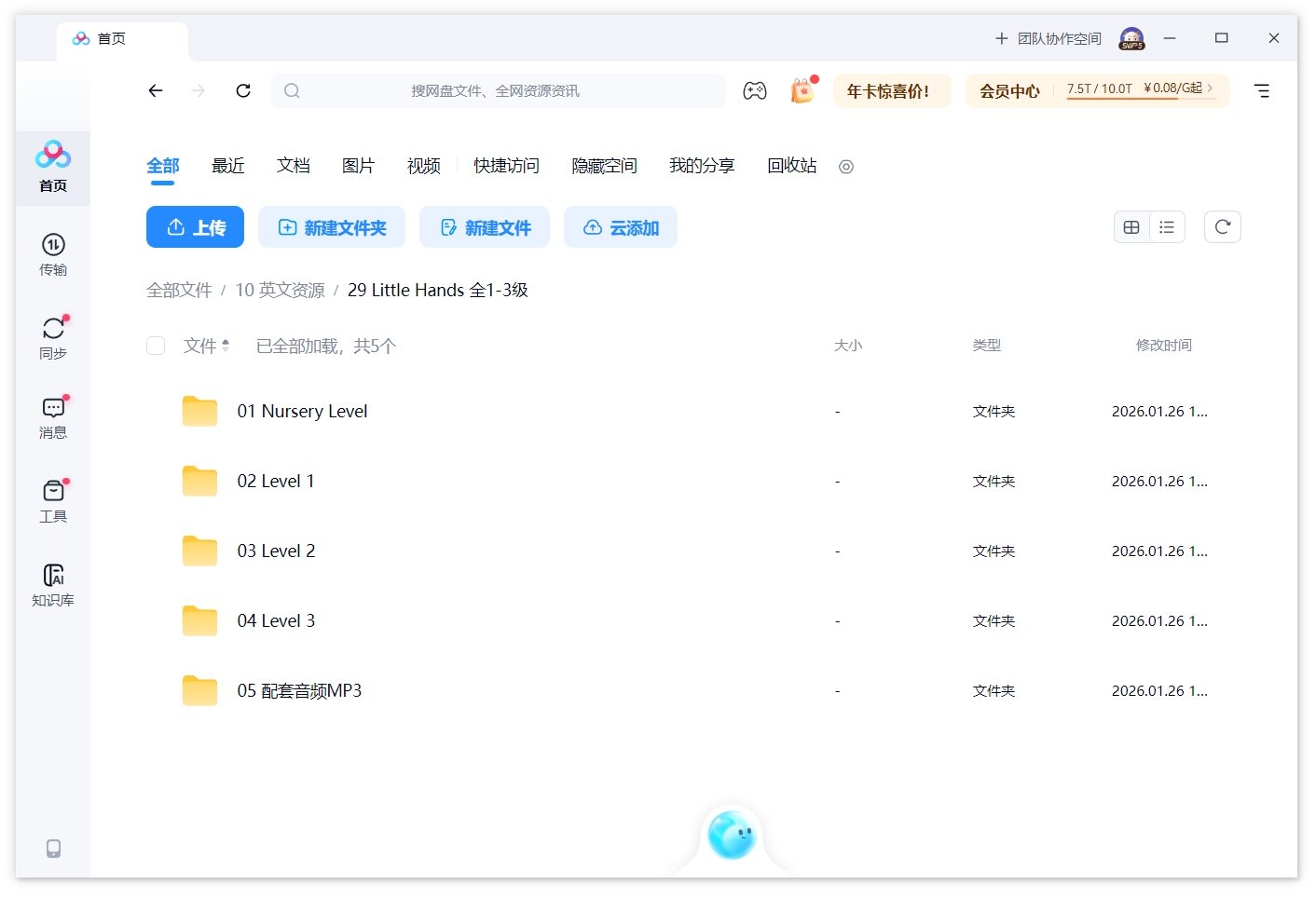Open the game center controller icon
1316x898 pixels.
click(755, 90)
